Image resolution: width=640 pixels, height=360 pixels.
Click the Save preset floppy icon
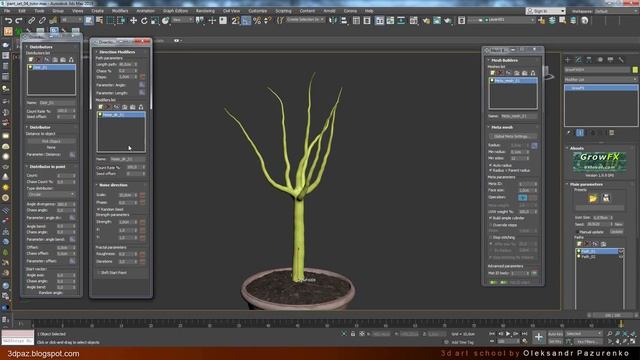[x=606, y=198]
